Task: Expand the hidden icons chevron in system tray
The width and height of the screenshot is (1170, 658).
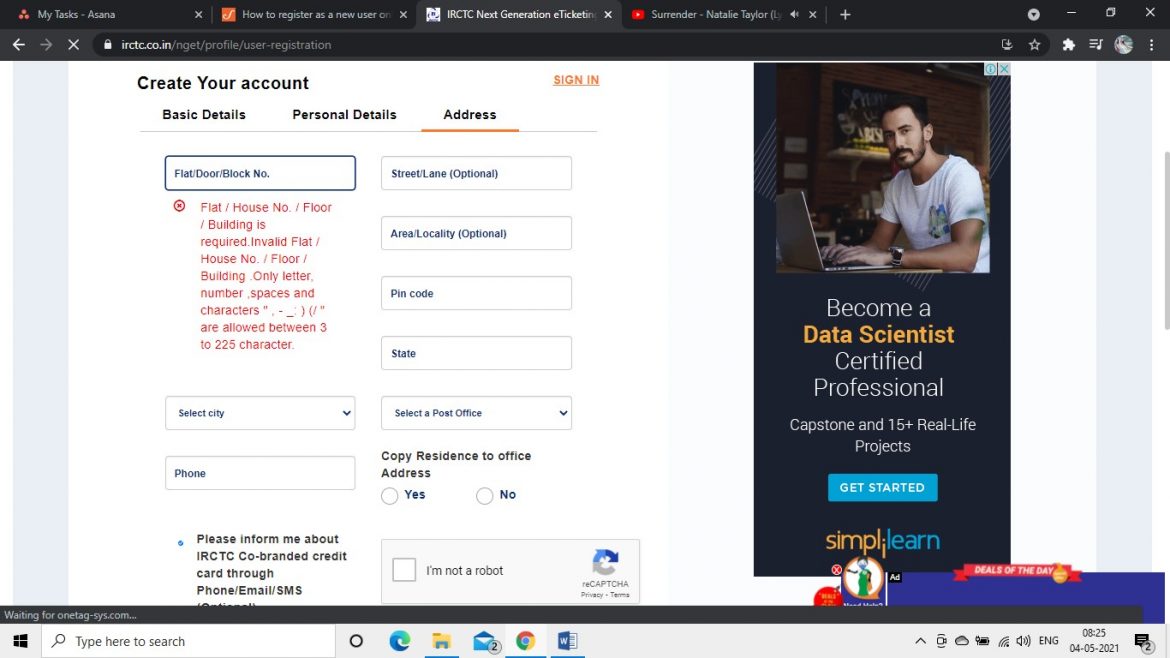Action: coord(920,640)
